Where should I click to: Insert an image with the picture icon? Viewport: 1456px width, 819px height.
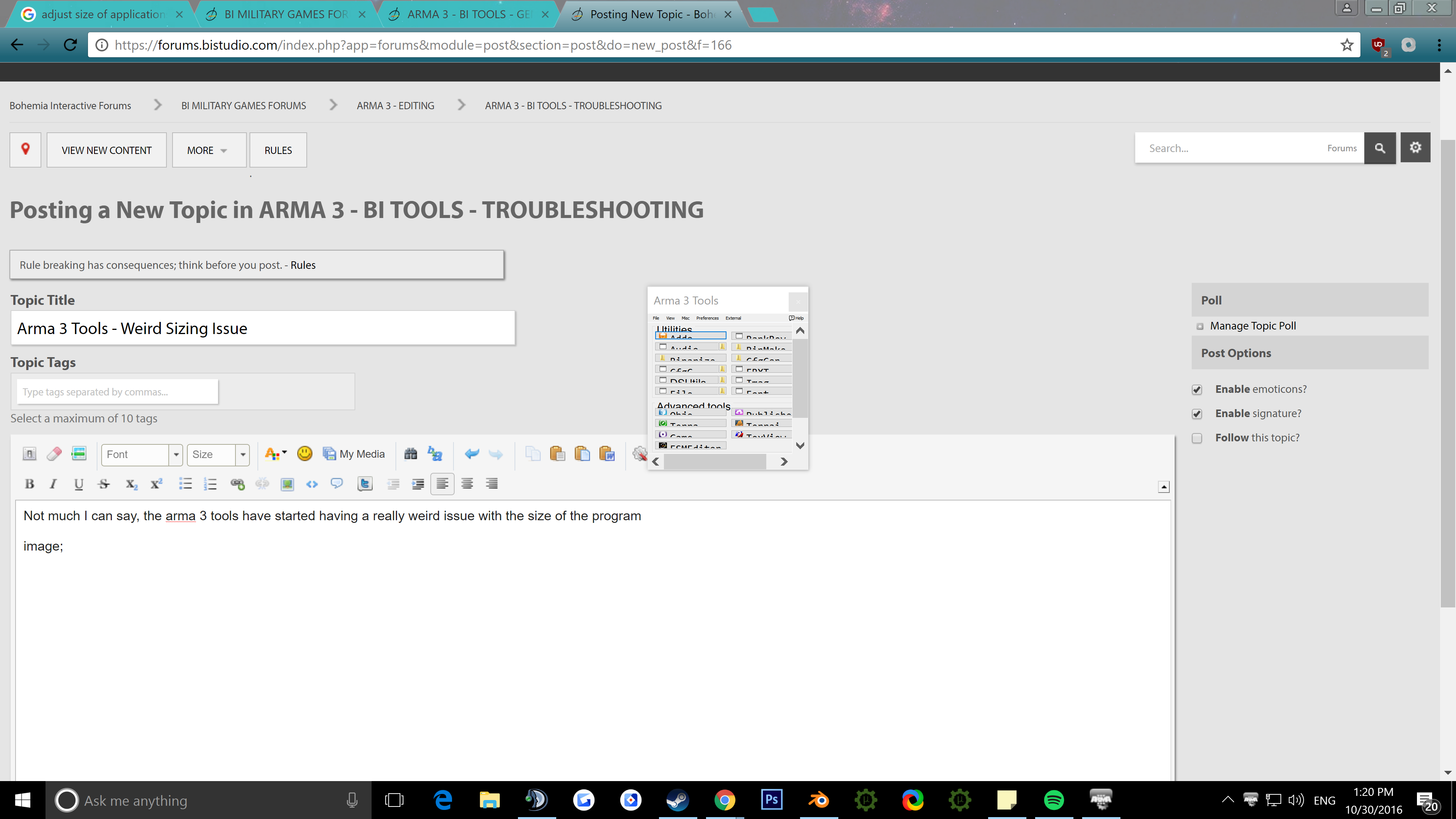click(287, 484)
